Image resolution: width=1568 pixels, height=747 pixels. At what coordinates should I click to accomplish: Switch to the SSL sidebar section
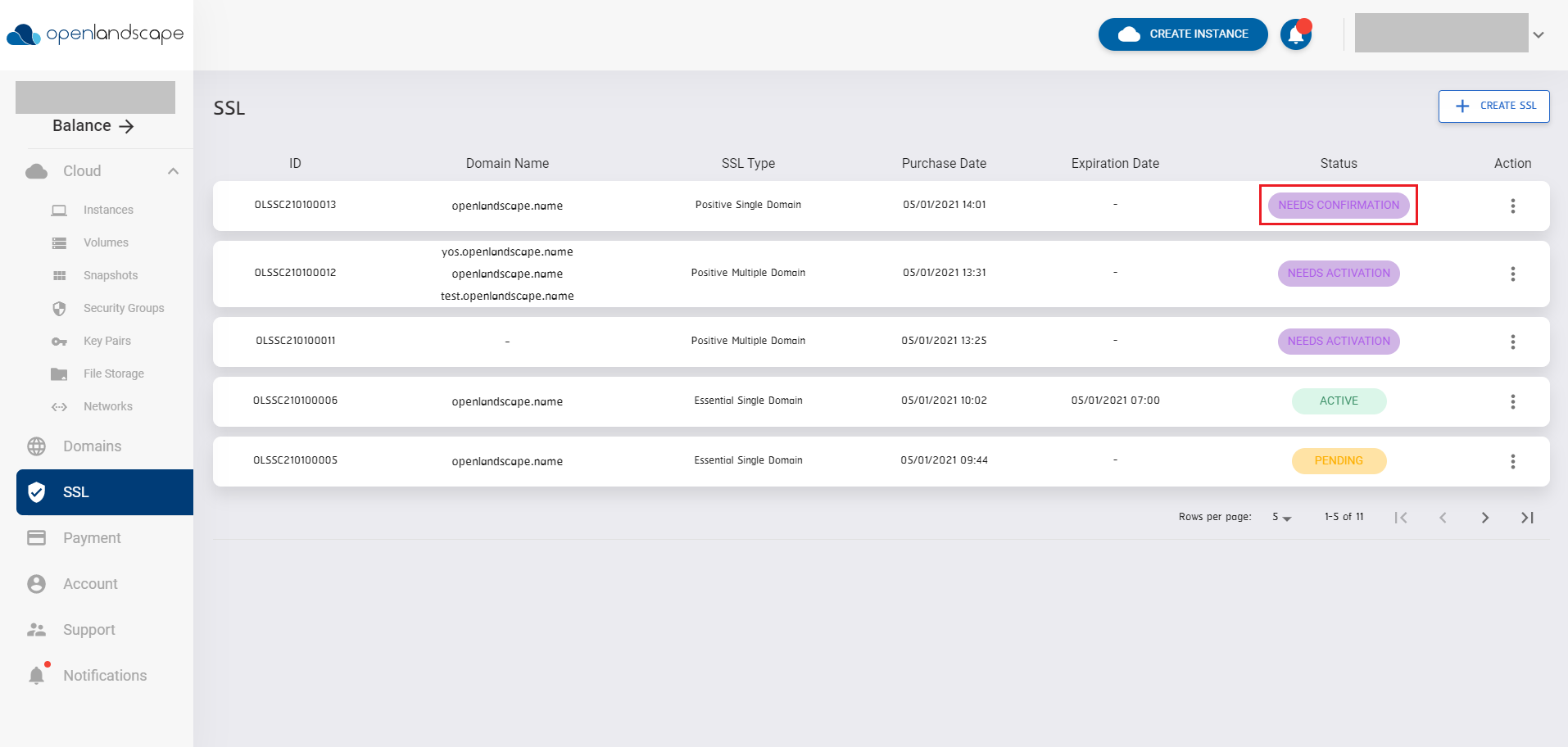[75, 491]
